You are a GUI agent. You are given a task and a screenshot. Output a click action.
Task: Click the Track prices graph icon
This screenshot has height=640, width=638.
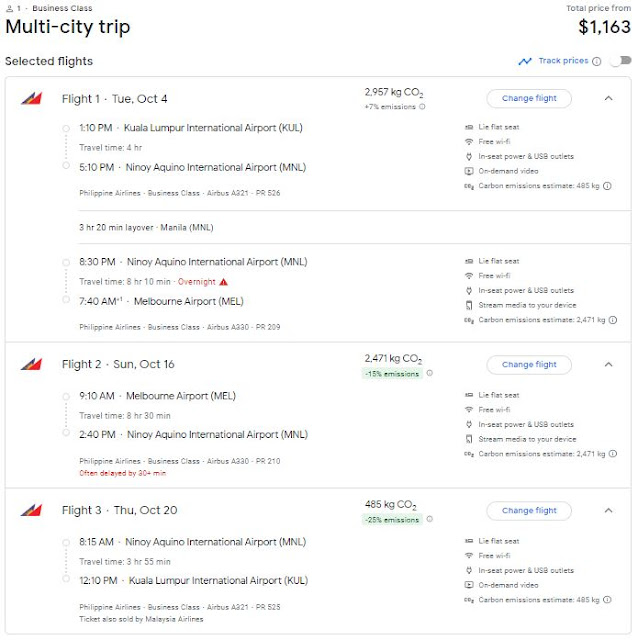[525, 61]
